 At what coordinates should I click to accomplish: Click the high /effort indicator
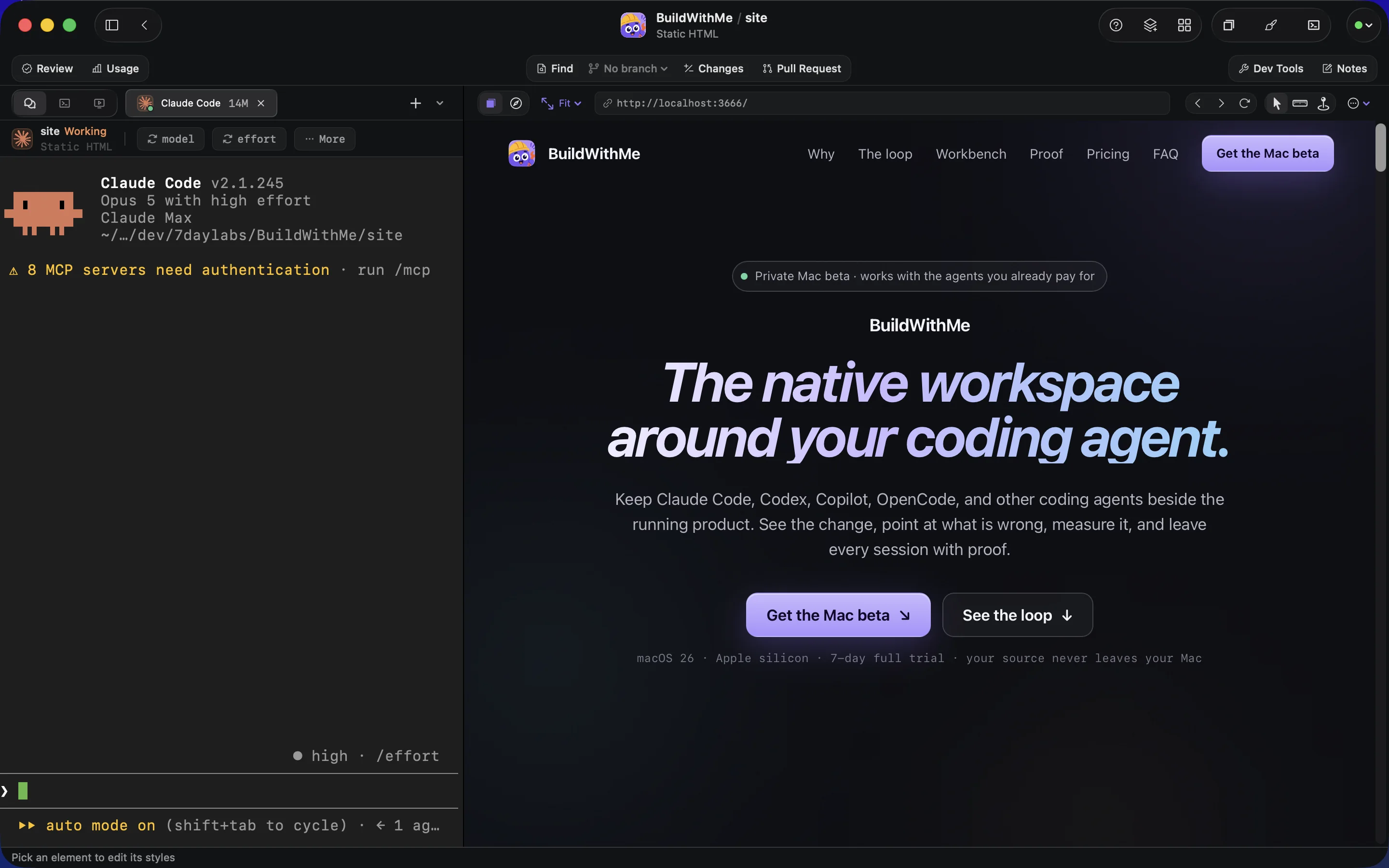click(366, 756)
